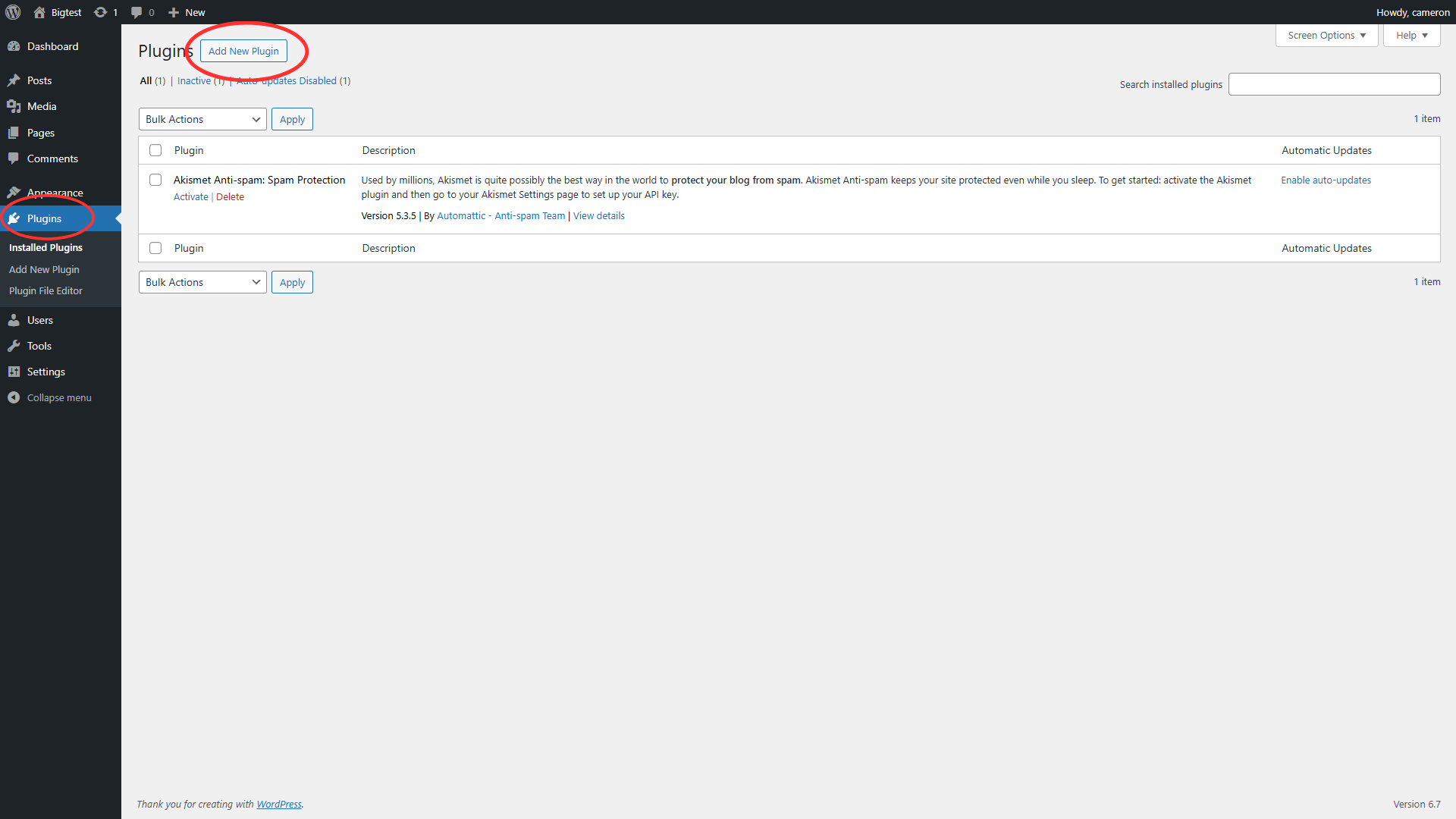Expand the Screen Options panel
Screen dimensions: 1456x819
(1326, 35)
